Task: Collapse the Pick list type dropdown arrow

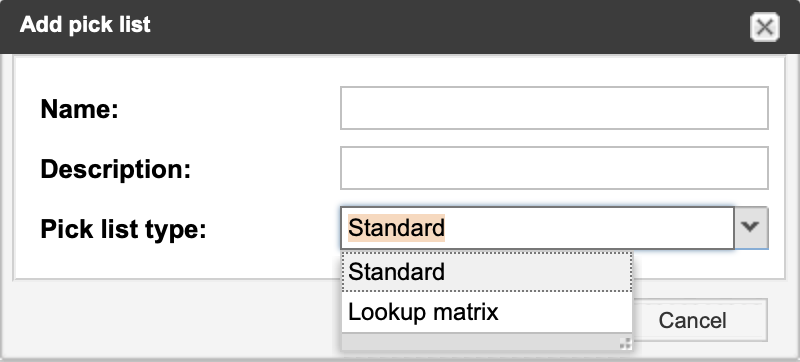Action: [x=751, y=228]
